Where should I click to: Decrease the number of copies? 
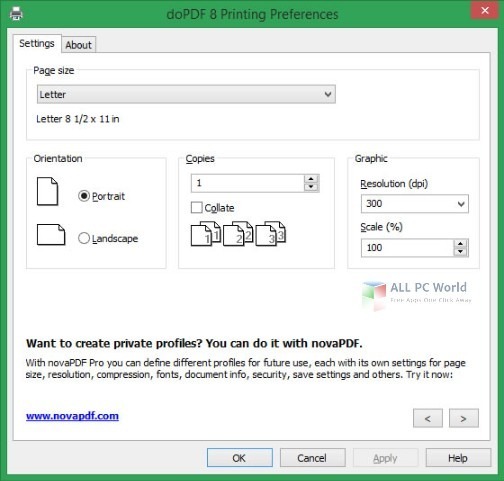click(311, 187)
